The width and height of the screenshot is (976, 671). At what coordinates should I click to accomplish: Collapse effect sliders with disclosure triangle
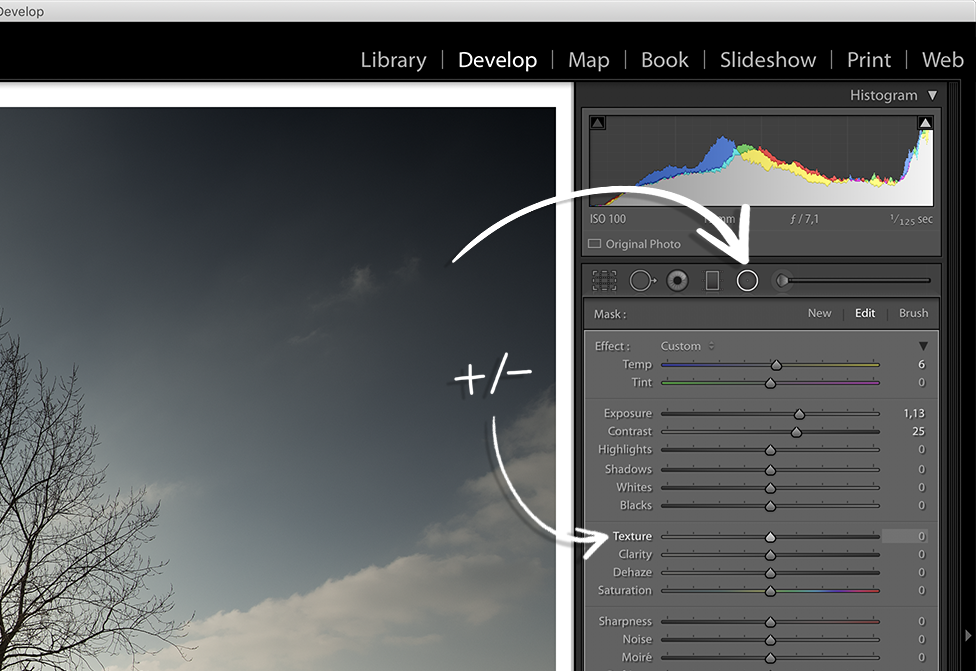tap(923, 346)
